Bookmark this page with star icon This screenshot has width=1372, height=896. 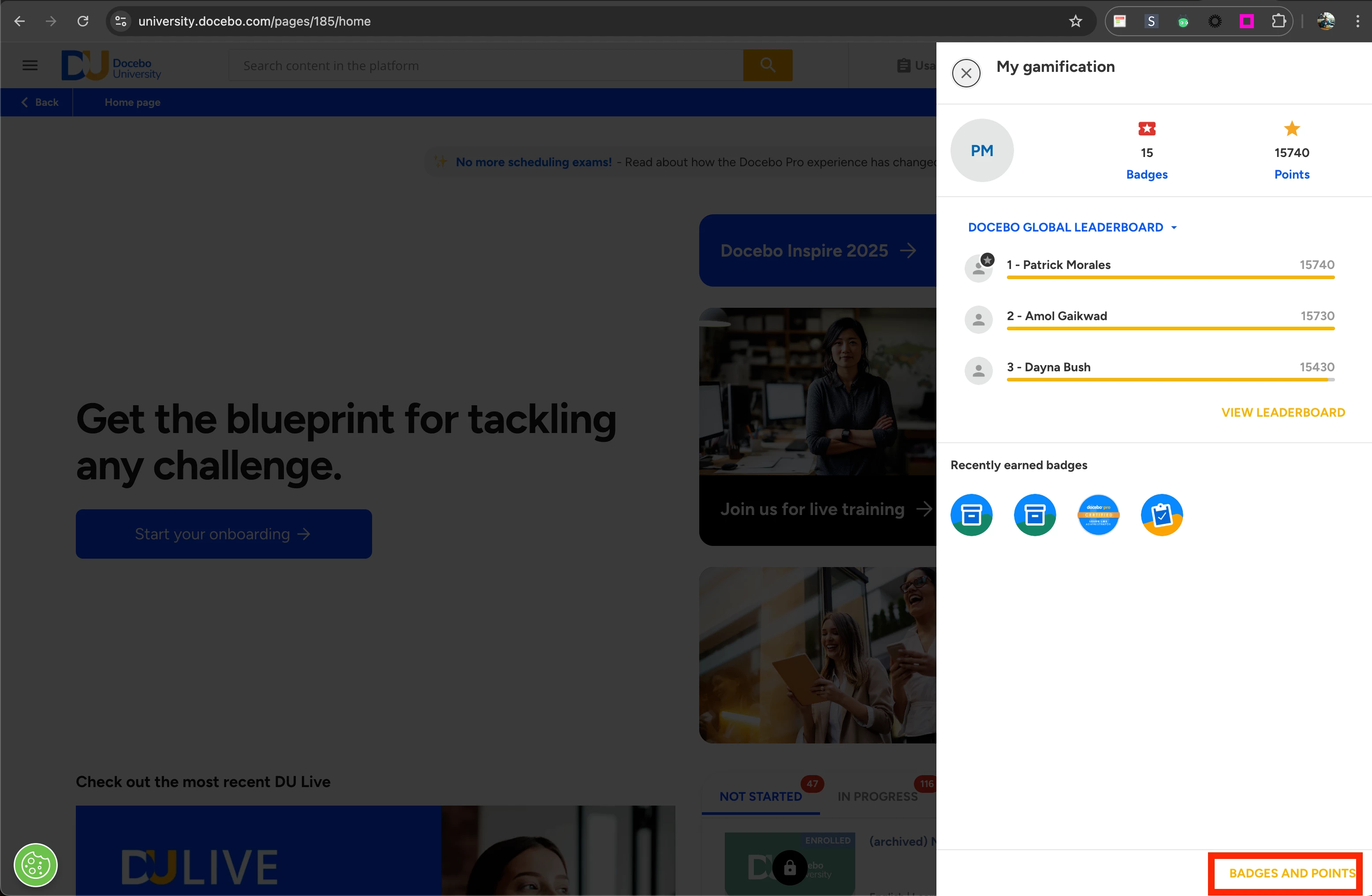click(1075, 21)
